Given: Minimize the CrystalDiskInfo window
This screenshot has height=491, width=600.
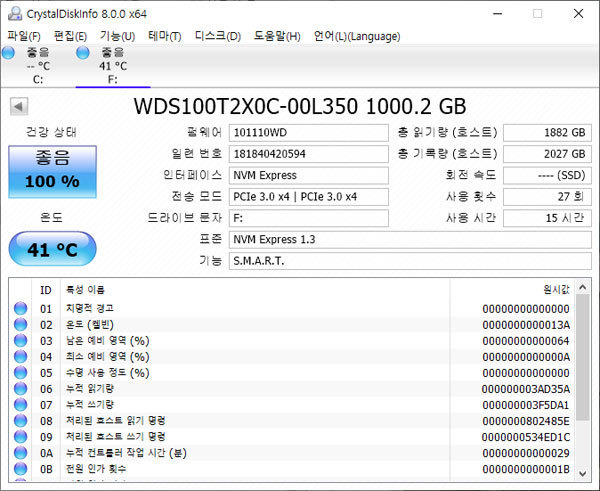Looking at the screenshot, I should point(497,14).
